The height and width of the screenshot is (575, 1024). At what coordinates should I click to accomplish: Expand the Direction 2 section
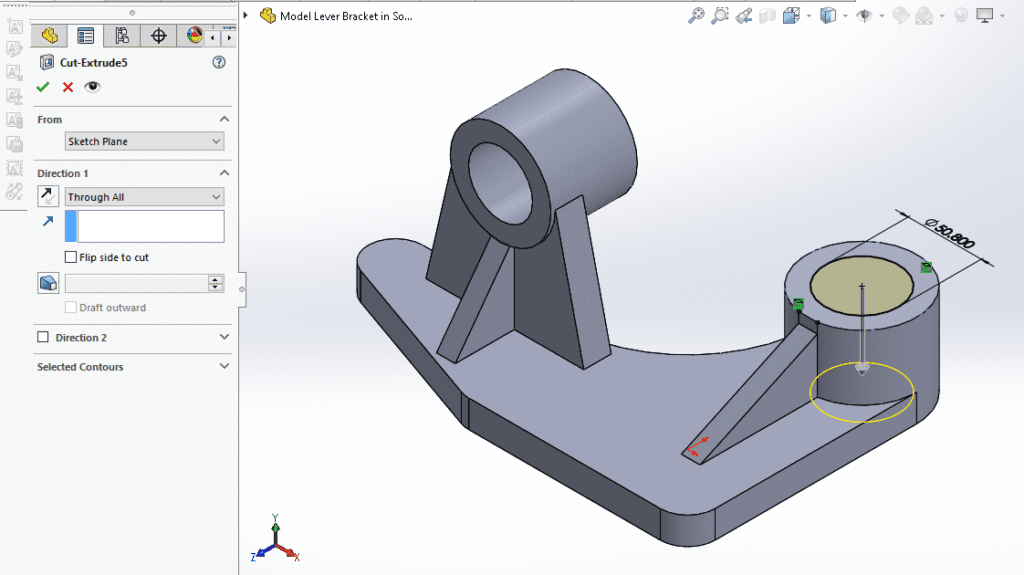(224, 337)
